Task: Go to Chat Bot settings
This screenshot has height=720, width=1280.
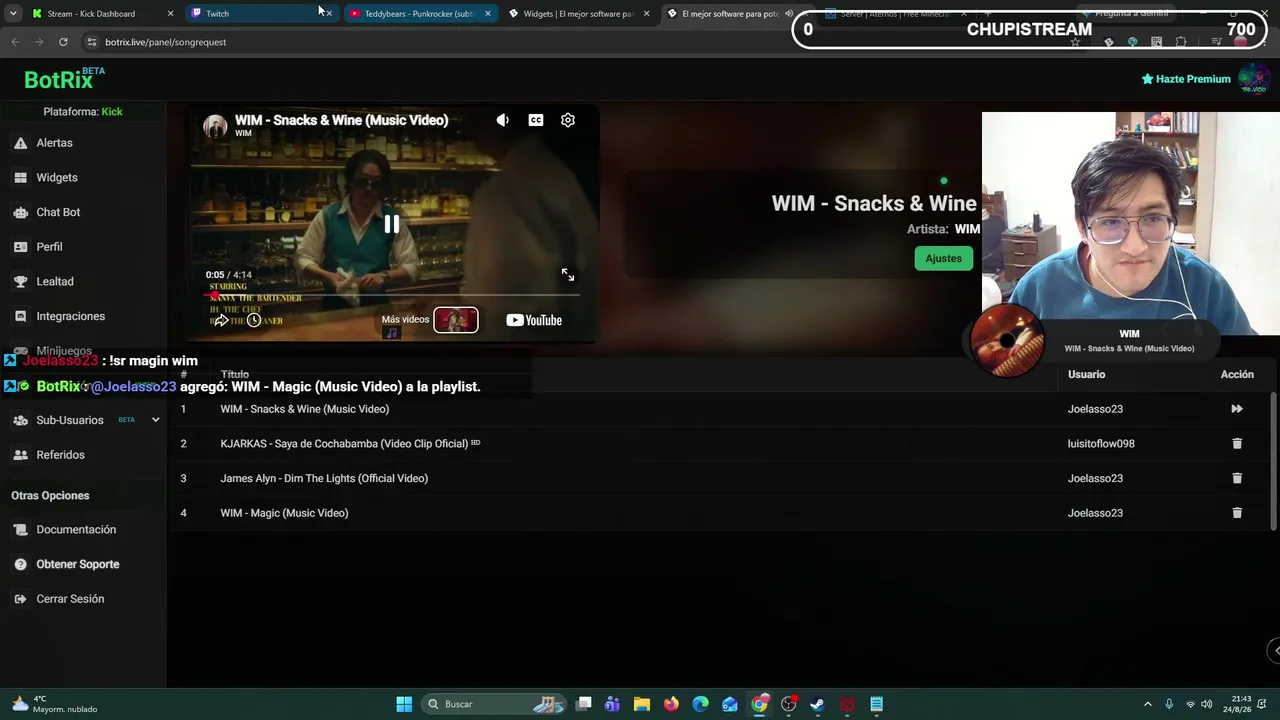Action: (x=58, y=212)
